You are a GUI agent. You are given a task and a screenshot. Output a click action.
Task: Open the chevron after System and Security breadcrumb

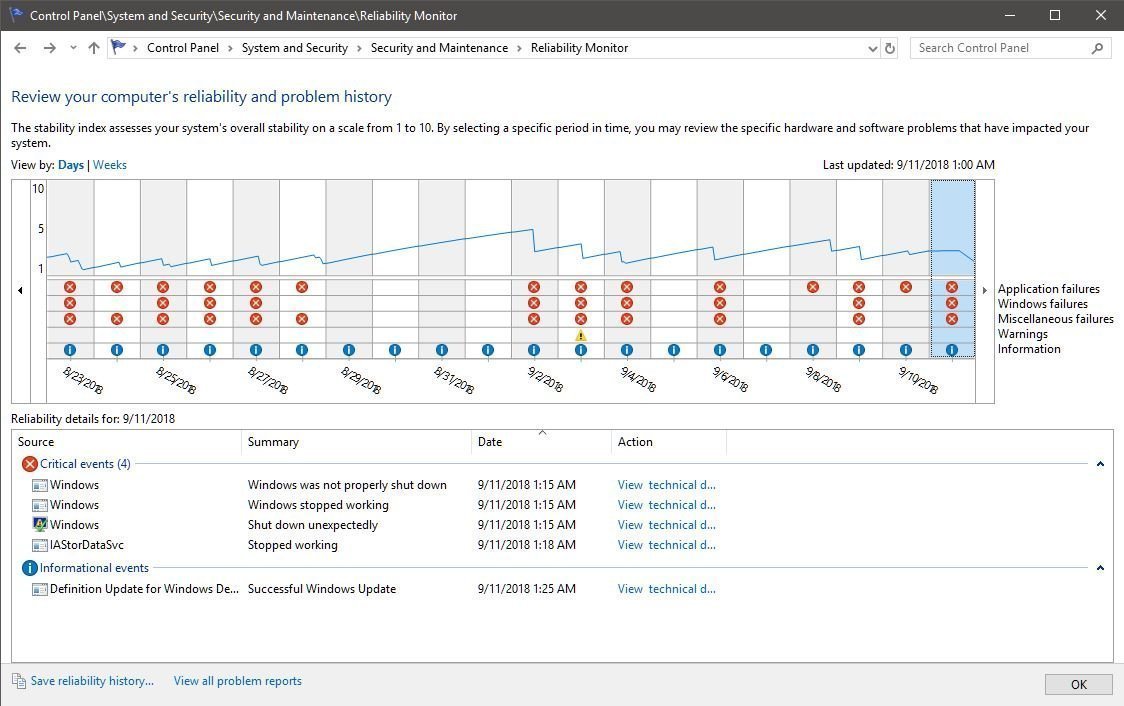click(359, 48)
